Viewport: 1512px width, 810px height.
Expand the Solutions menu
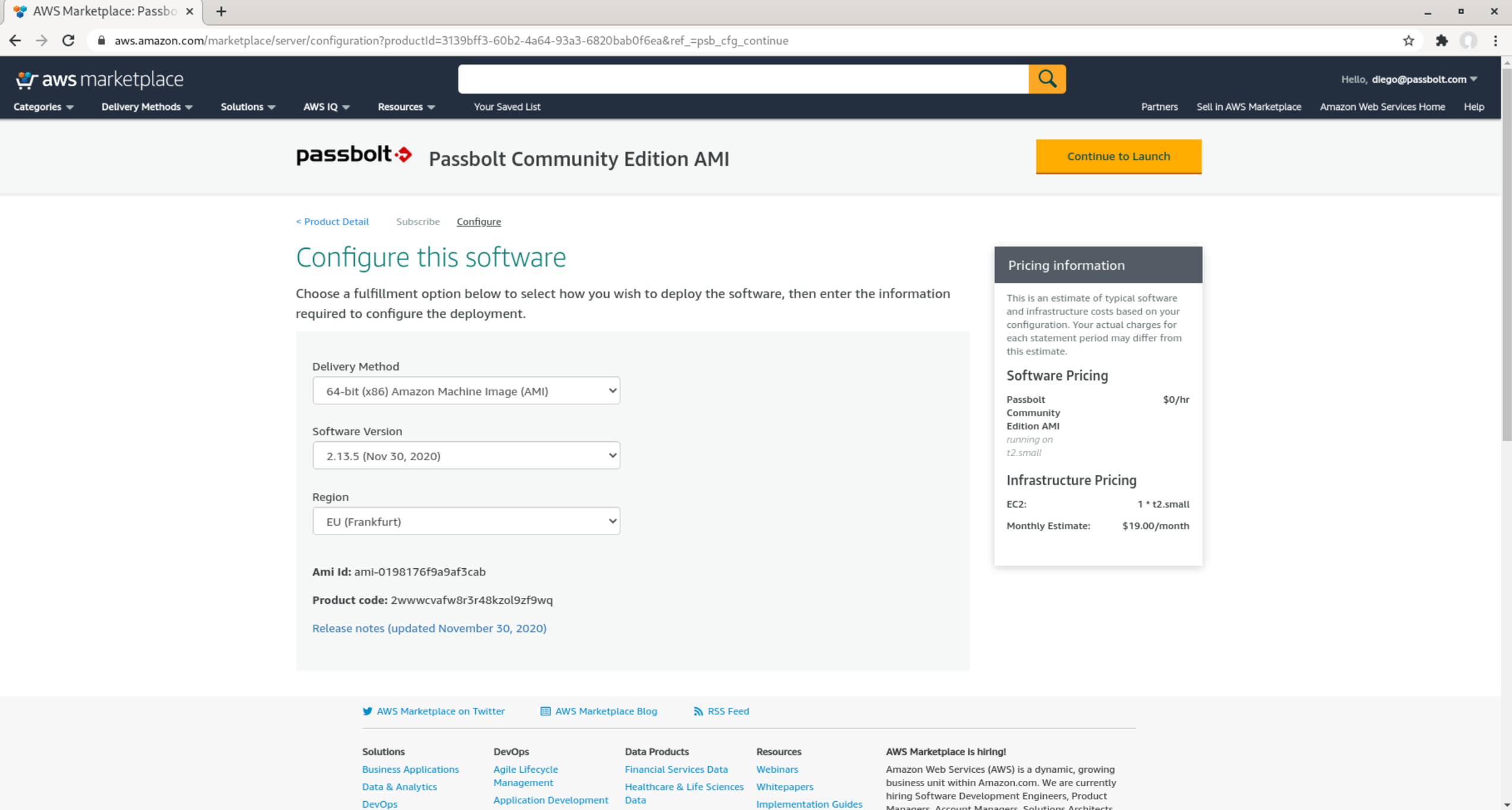(x=248, y=107)
